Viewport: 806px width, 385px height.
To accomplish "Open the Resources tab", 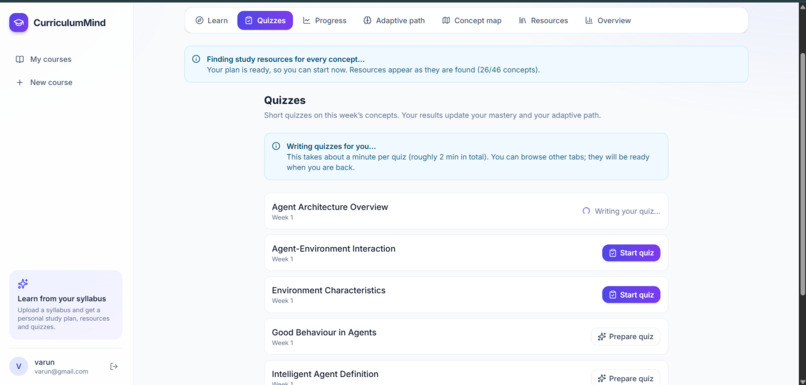I will pyautogui.click(x=543, y=21).
